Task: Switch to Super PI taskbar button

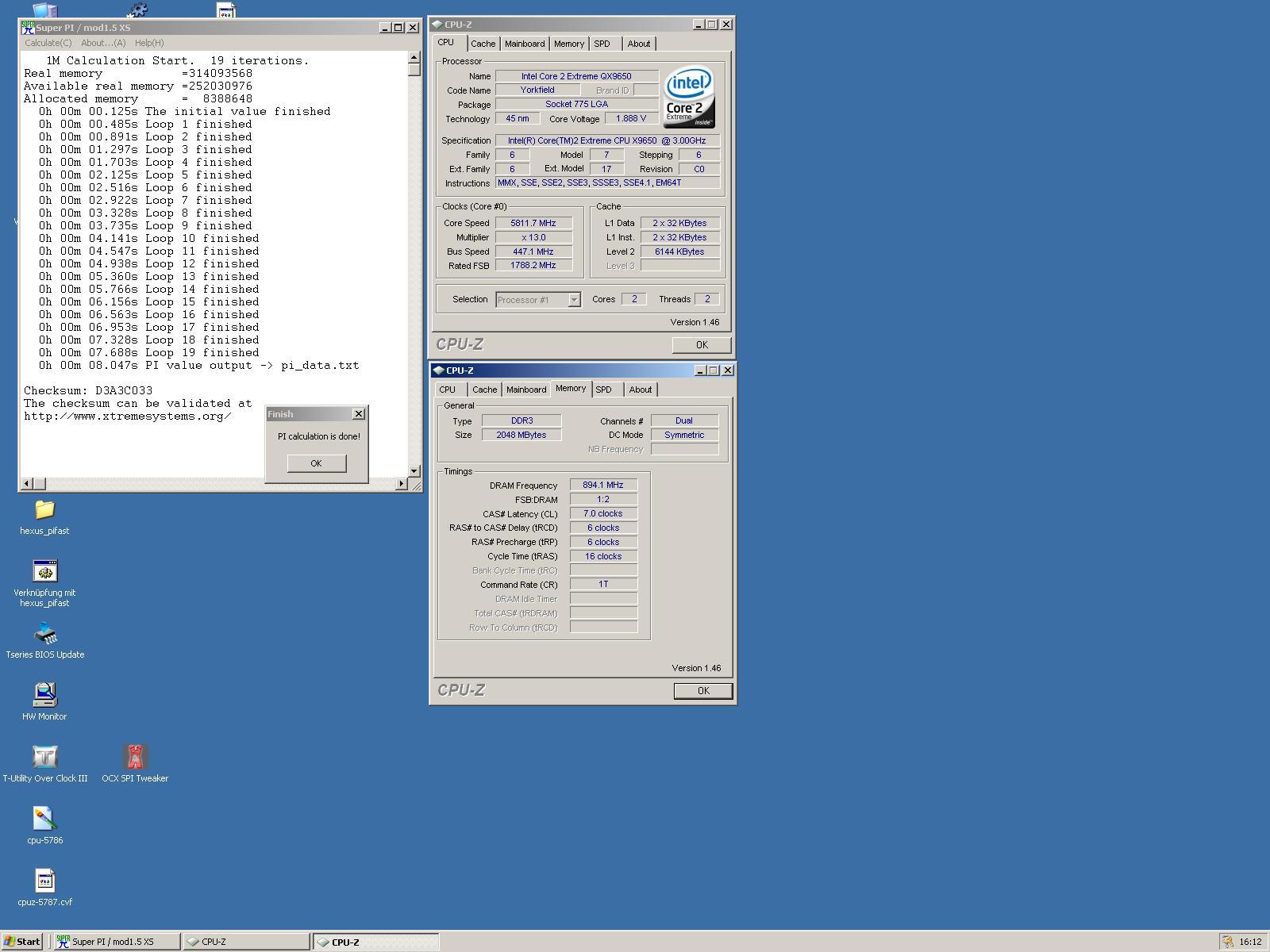Action: point(117,942)
